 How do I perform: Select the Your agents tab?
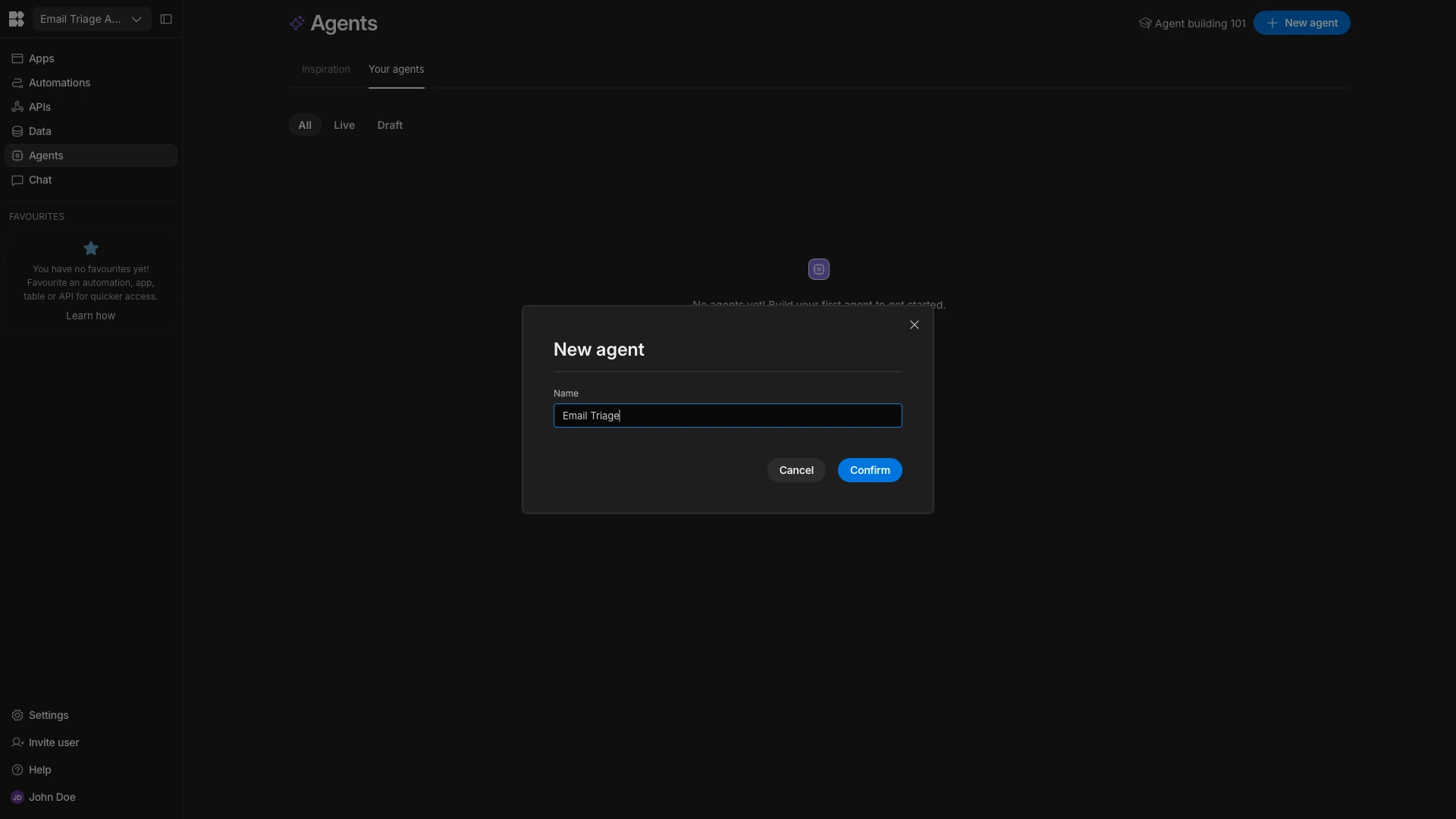pos(396,69)
